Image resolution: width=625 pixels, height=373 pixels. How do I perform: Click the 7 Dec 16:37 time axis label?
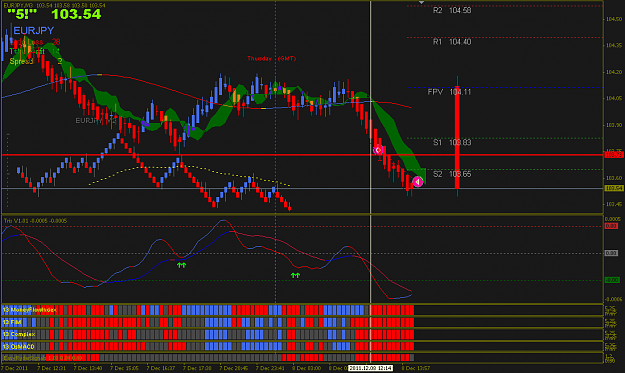click(161, 368)
